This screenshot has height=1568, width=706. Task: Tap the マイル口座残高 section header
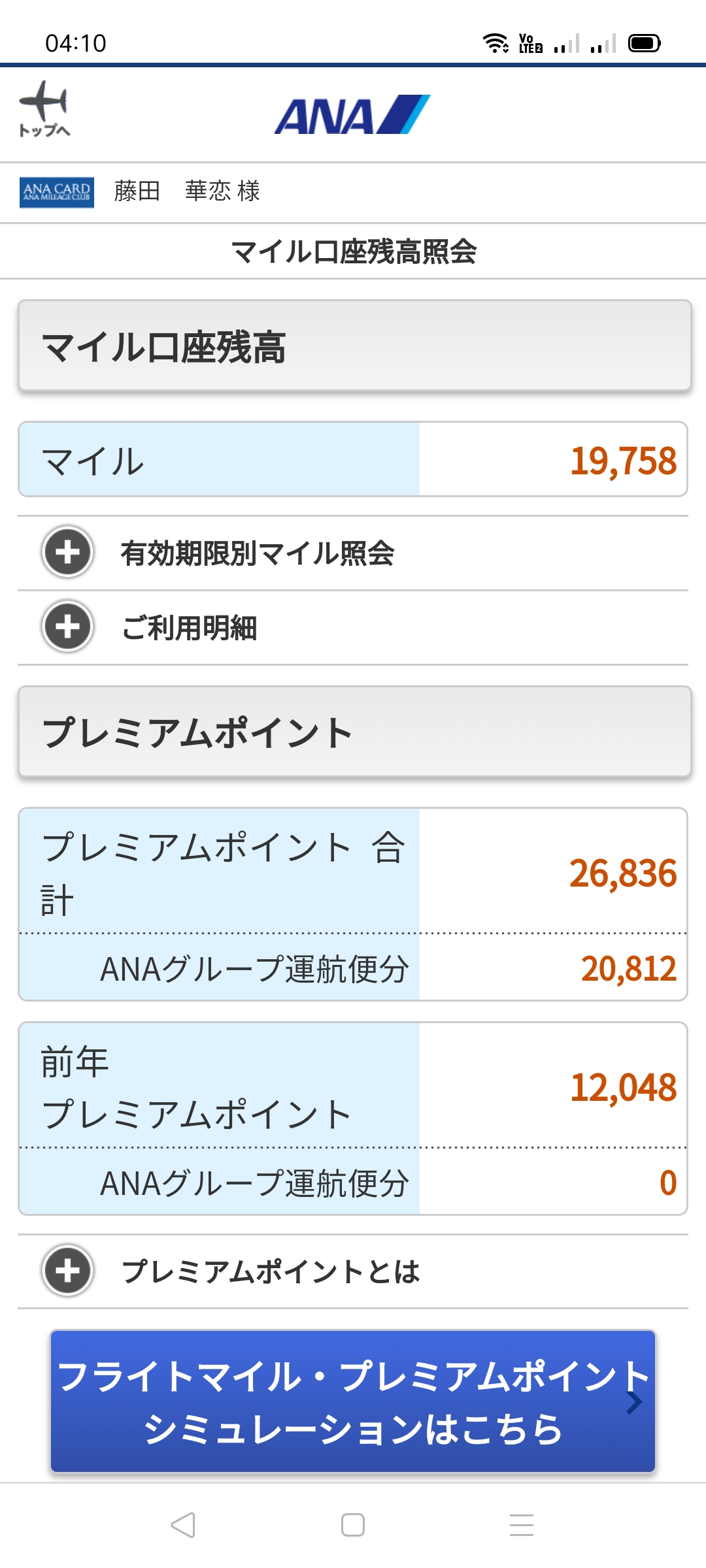354,346
